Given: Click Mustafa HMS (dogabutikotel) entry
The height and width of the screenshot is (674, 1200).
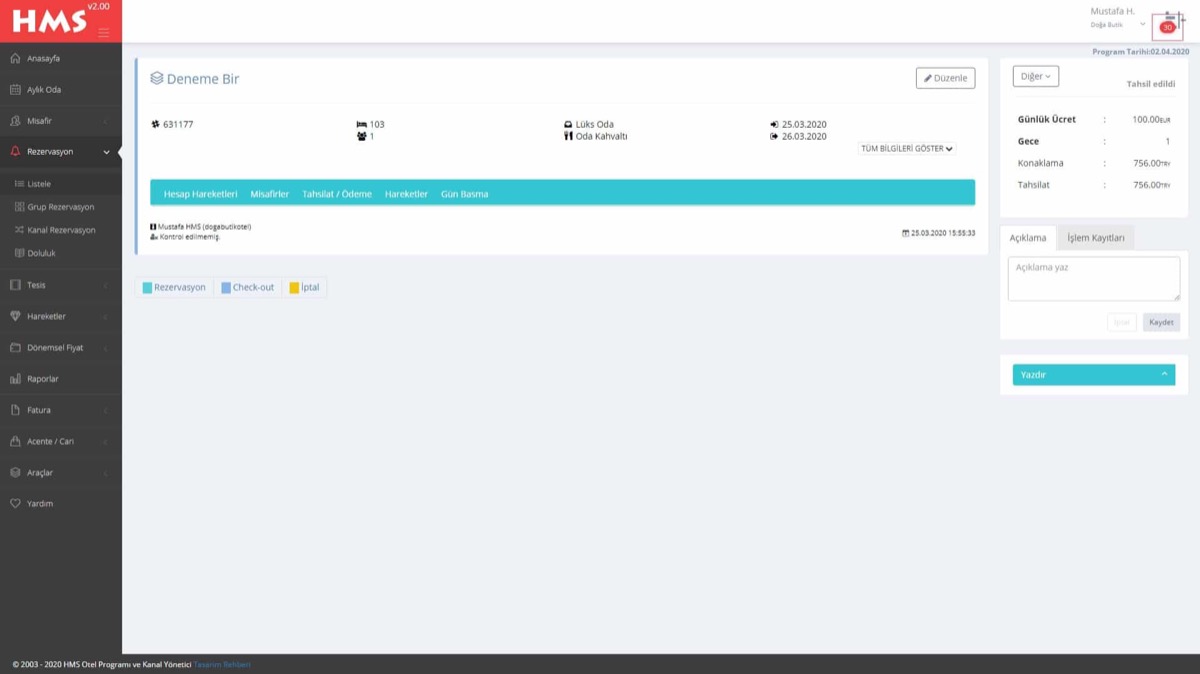Looking at the screenshot, I should coord(204,227).
